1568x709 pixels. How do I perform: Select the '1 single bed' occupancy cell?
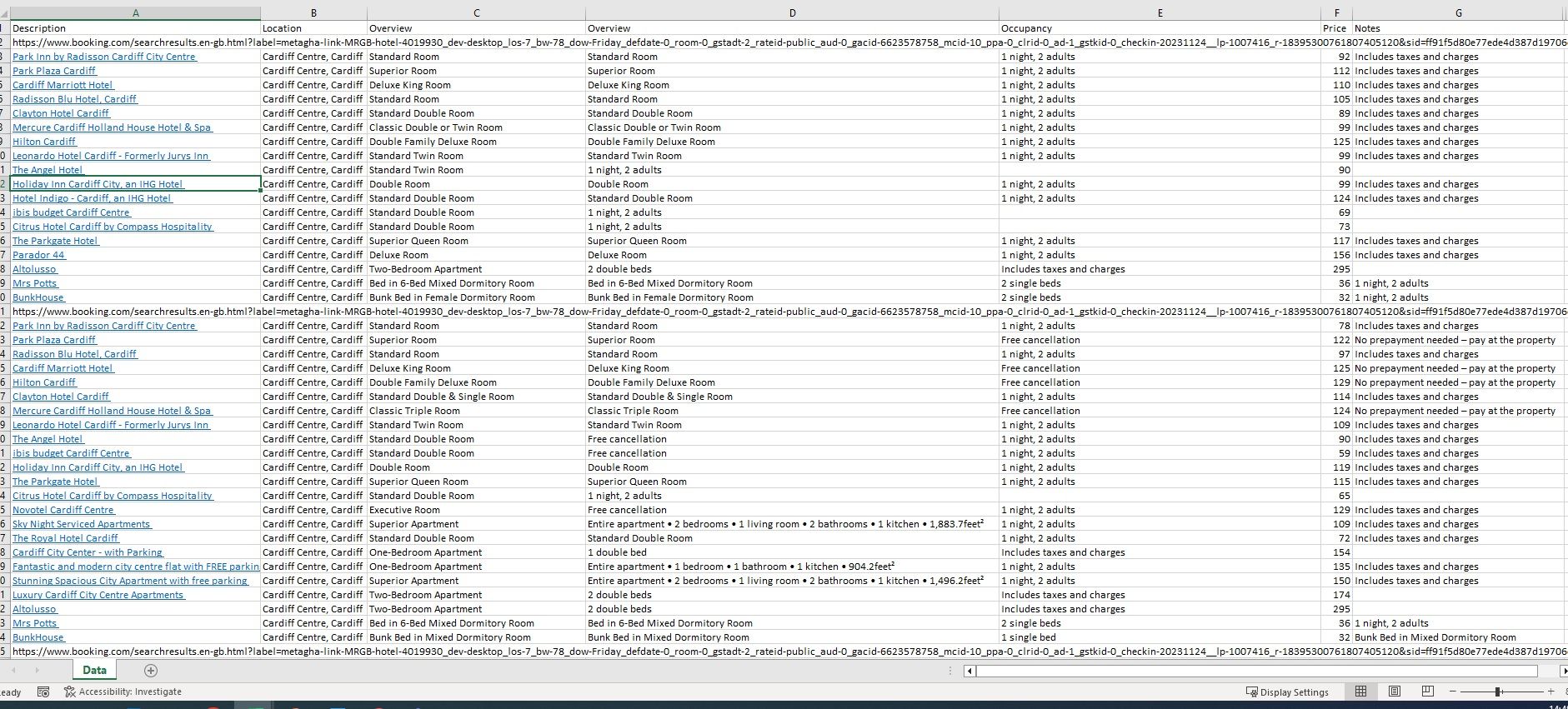[x=1160, y=637]
